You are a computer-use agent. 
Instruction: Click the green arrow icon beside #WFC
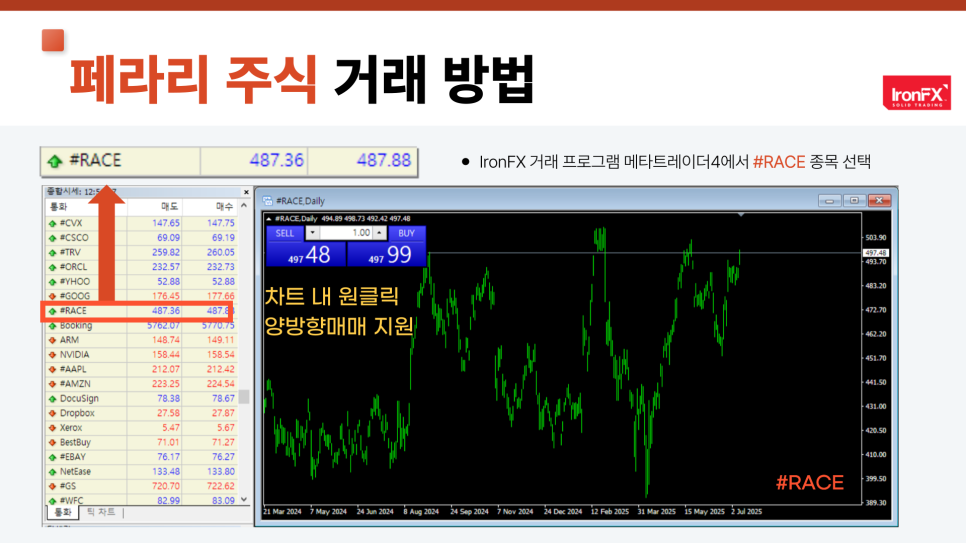tap(52, 501)
